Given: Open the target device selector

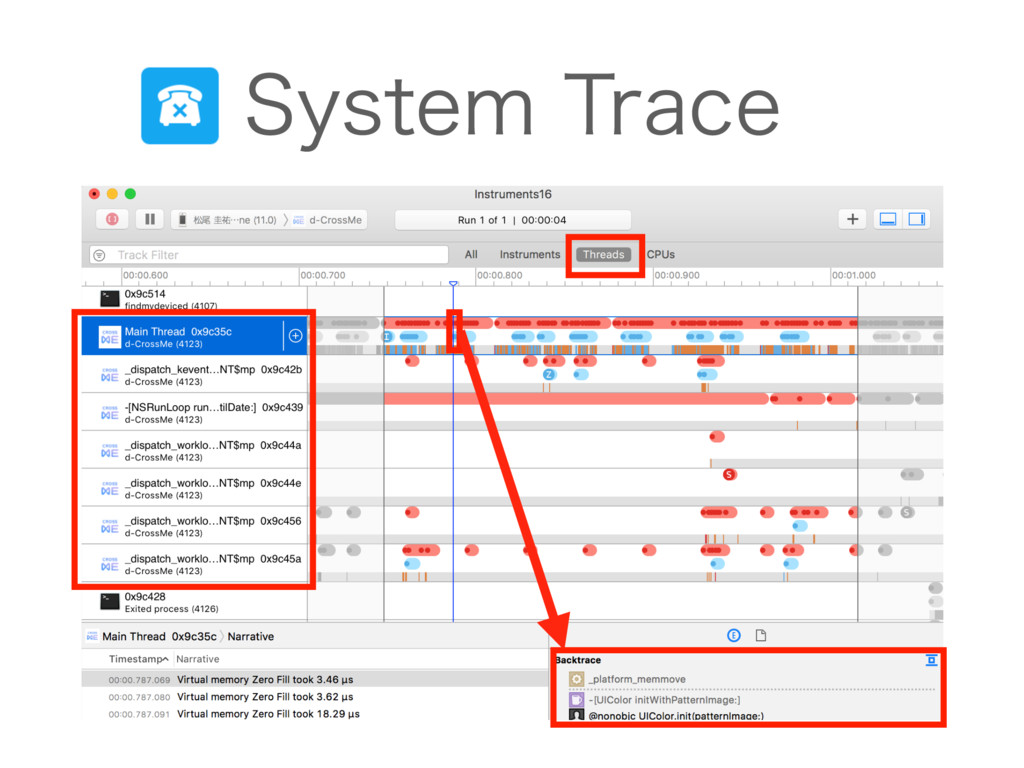Looking at the screenshot, I should click(229, 220).
